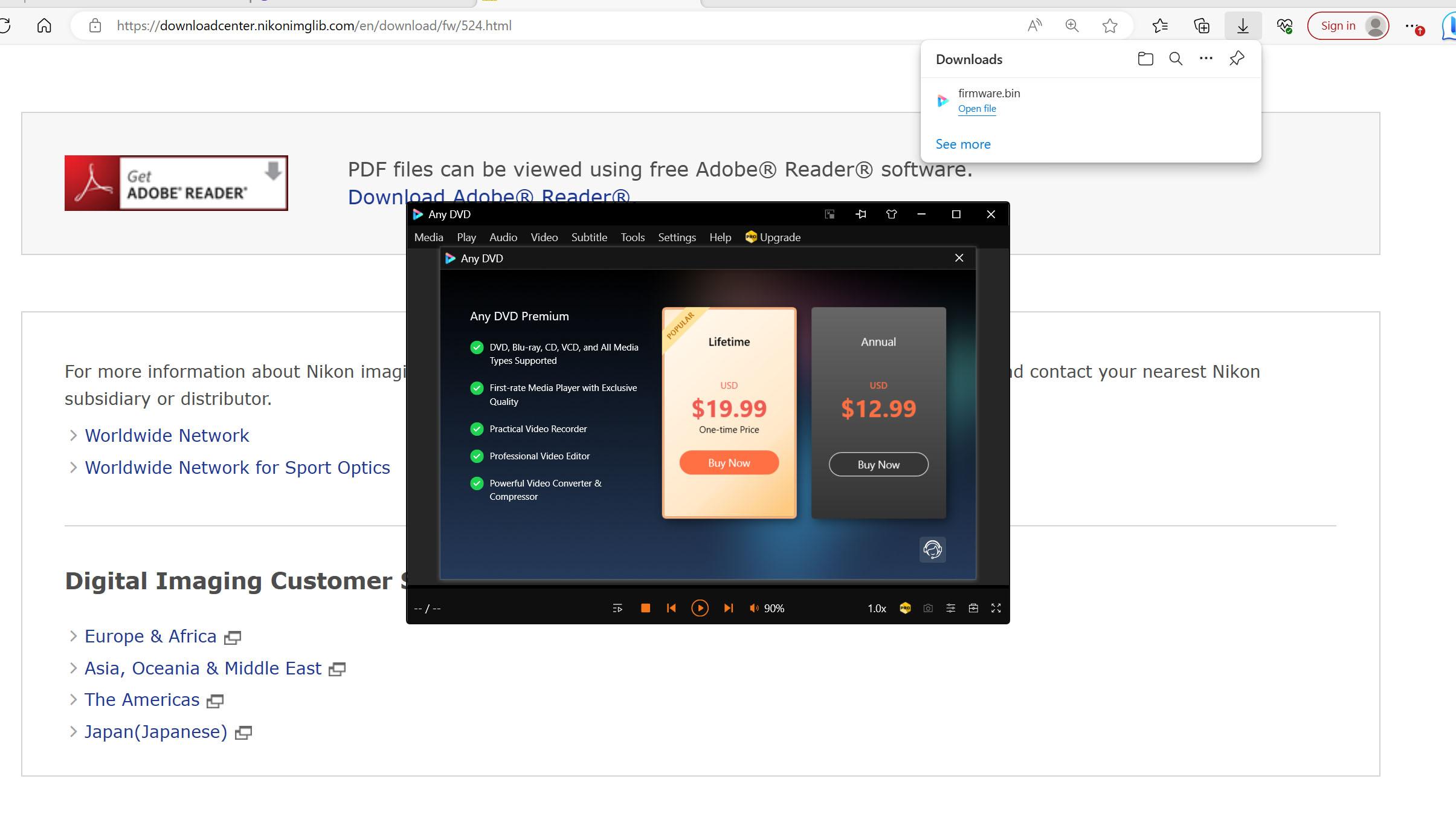Screen dimensions: 1456x831
Task: Open downloads folder icon
Action: [1145, 59]
